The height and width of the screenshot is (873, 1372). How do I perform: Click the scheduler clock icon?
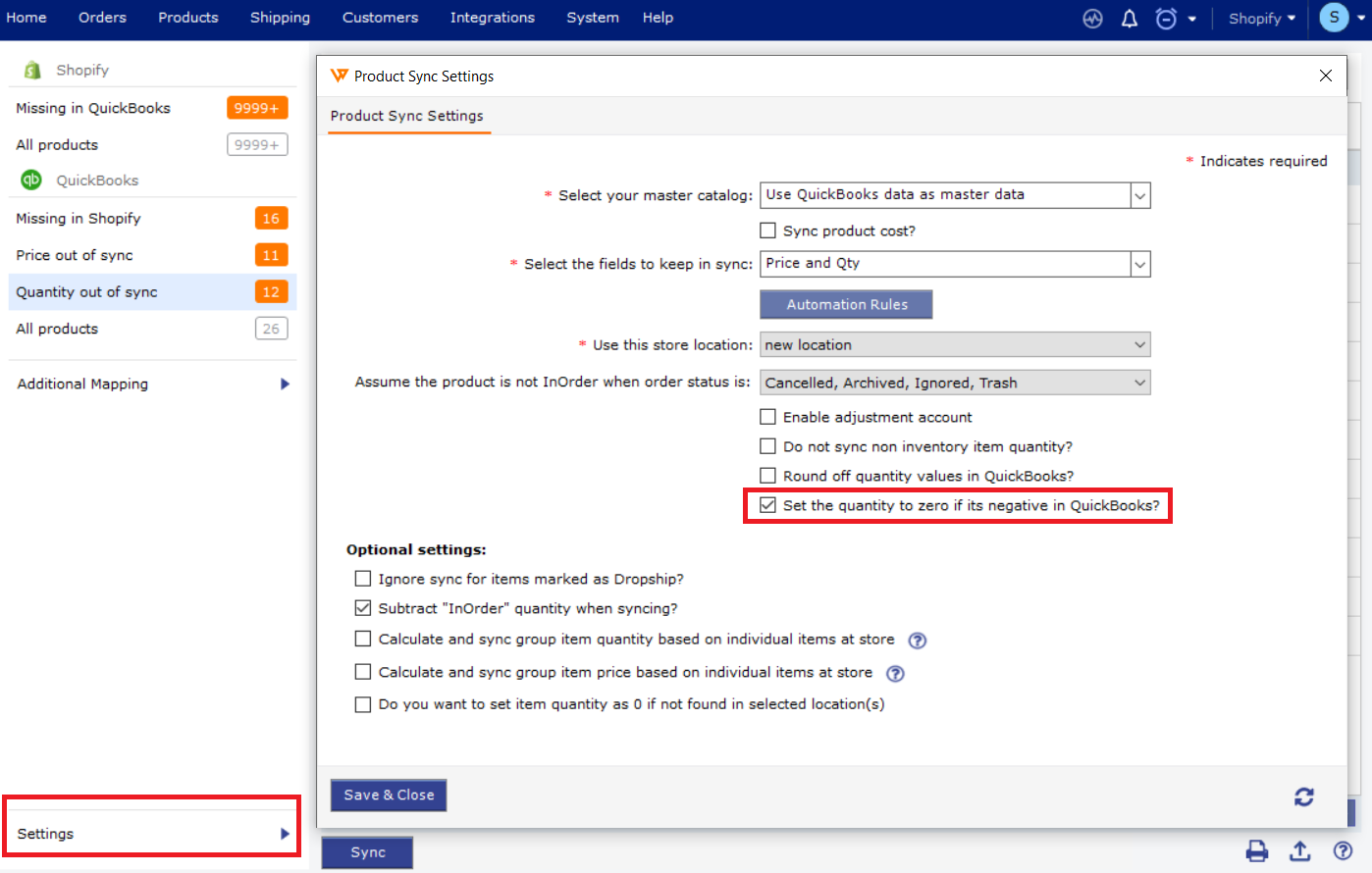tap(1166, 19)
